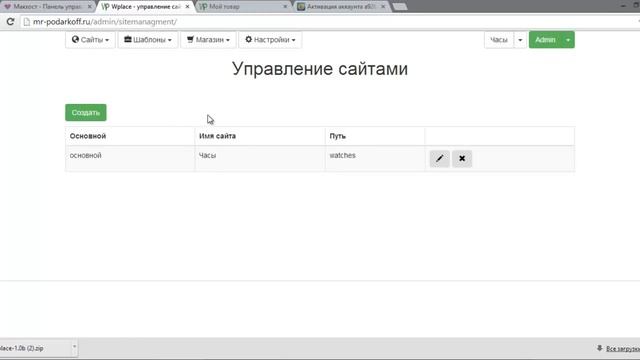Viewport: 640px width, 360px height.
Task: Open the Шаблоны dropdown menu
Action: (x=148, y=40)
